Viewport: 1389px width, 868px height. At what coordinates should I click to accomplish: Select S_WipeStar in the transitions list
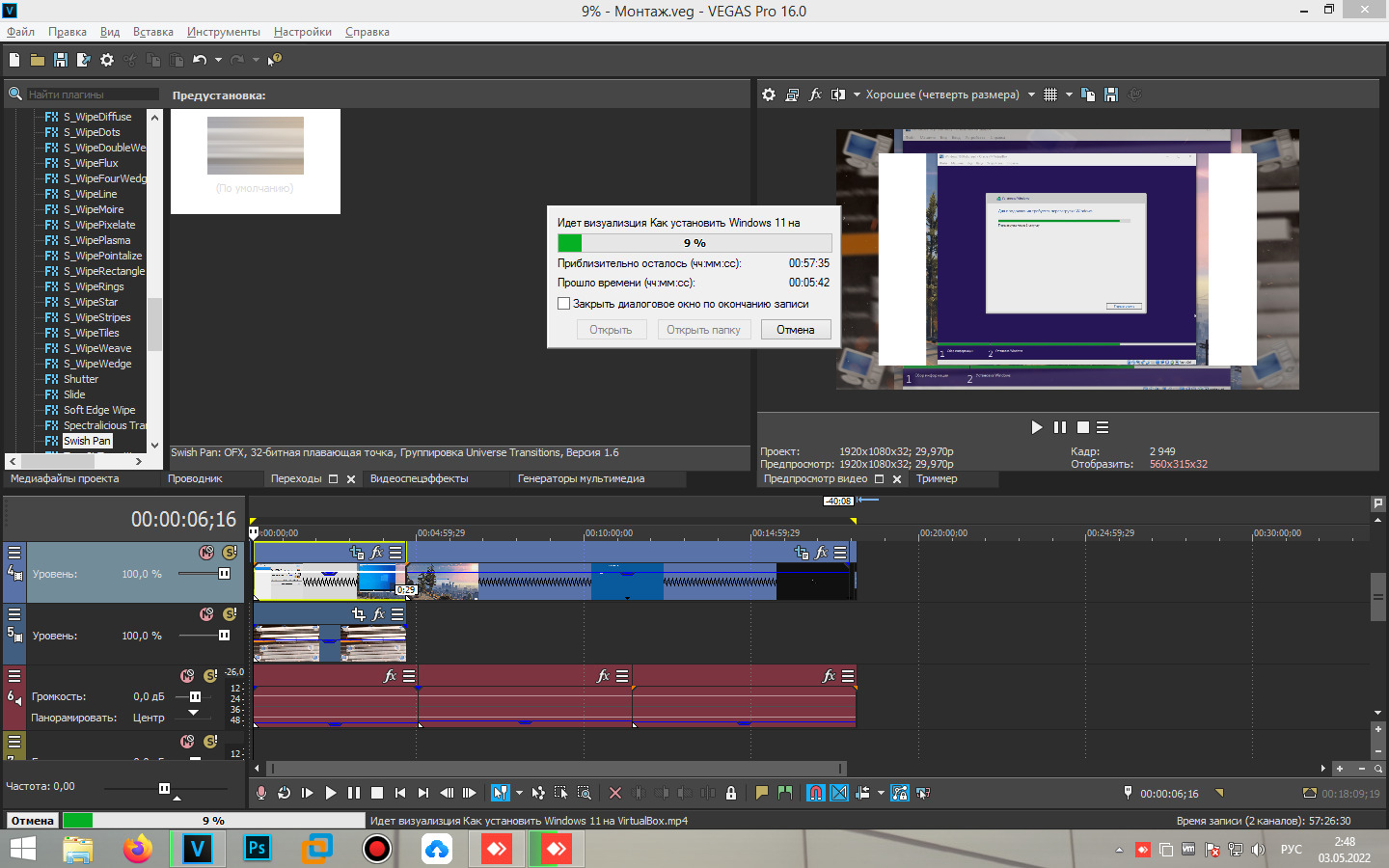[x=90, y=302]
